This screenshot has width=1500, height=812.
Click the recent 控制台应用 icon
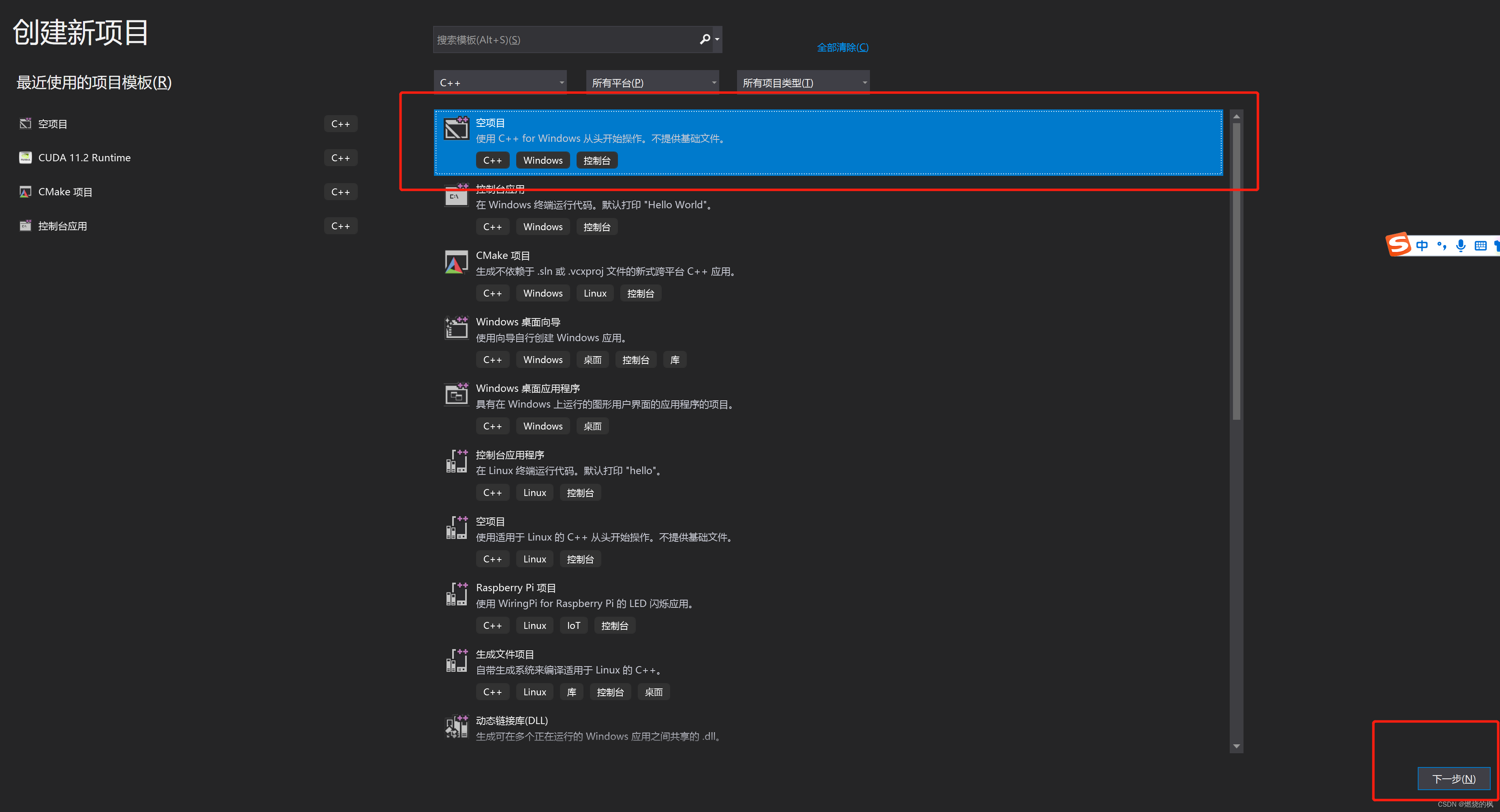[25, 226]
